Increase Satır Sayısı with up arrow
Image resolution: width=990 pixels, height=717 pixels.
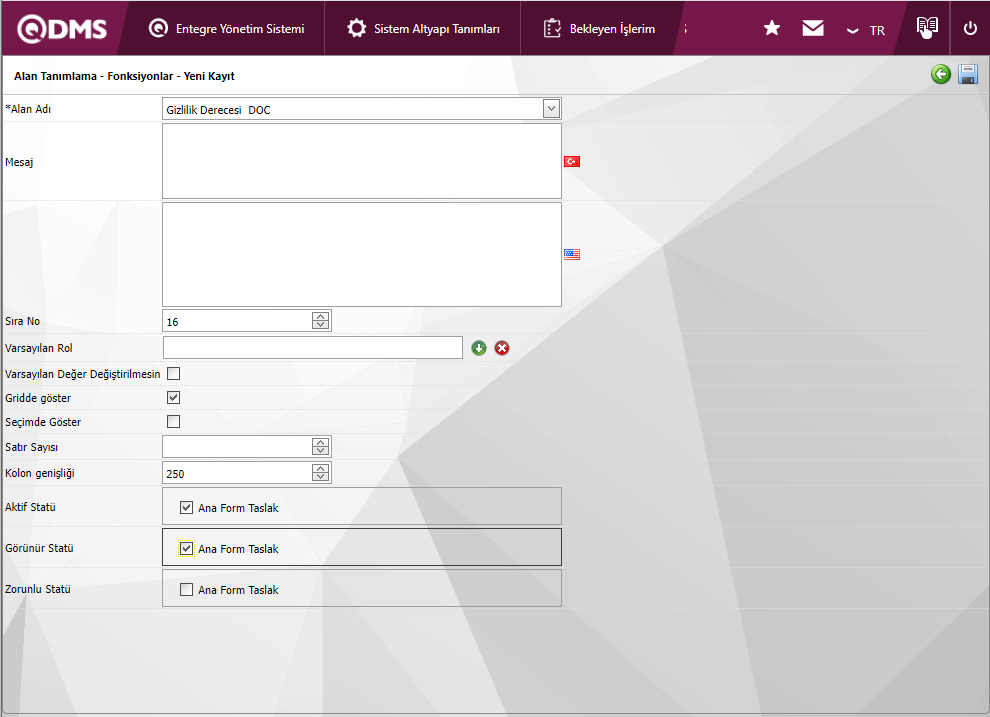click(x=321, y=442)
